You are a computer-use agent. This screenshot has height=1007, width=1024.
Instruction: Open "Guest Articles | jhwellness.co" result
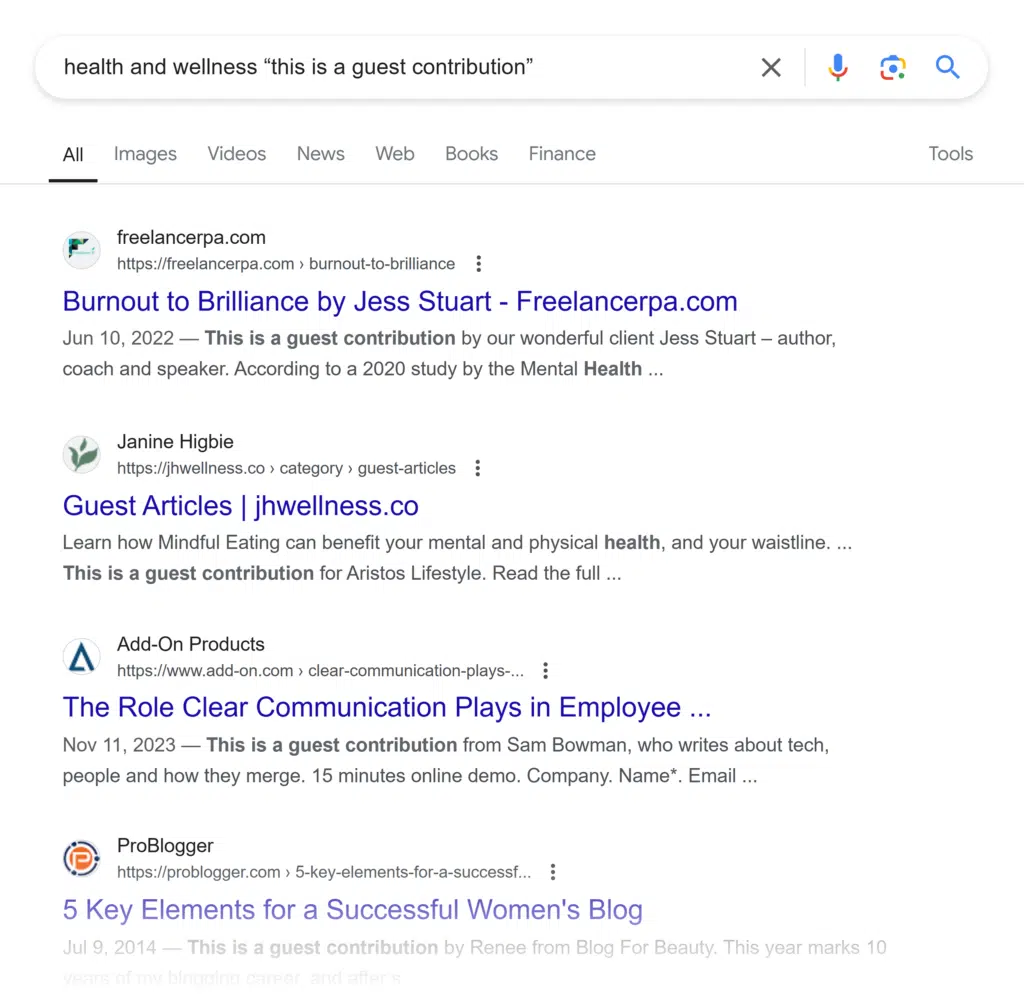tap(241, 506)
